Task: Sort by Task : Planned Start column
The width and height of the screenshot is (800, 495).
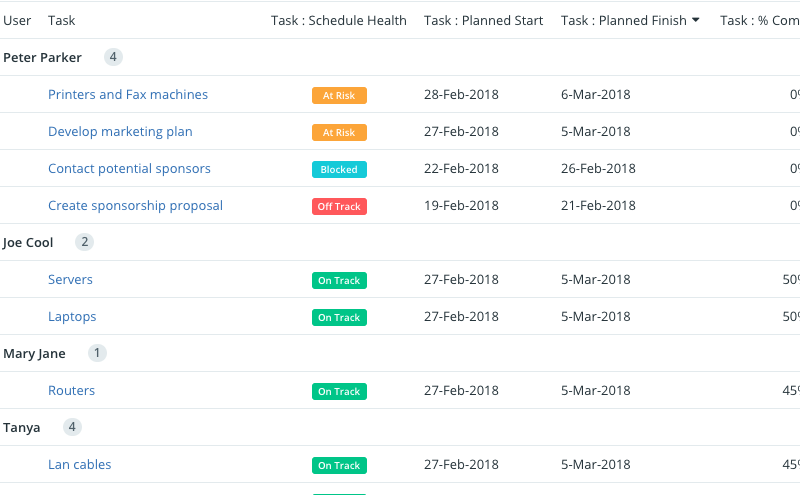Action: point(483,20)
